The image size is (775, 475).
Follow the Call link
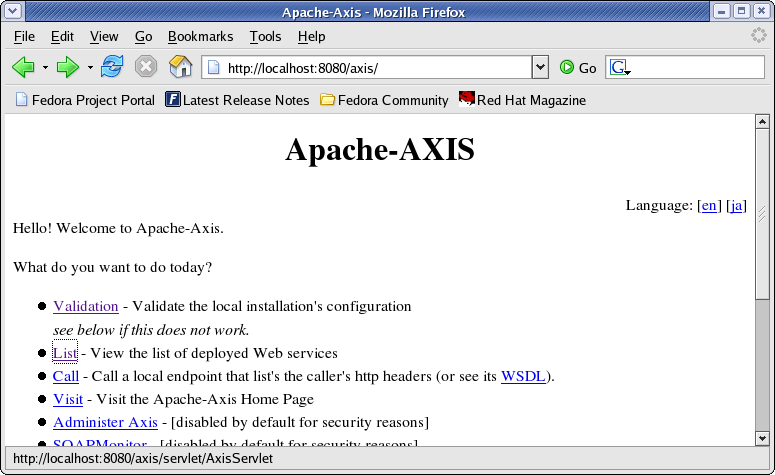coord(66,377)
